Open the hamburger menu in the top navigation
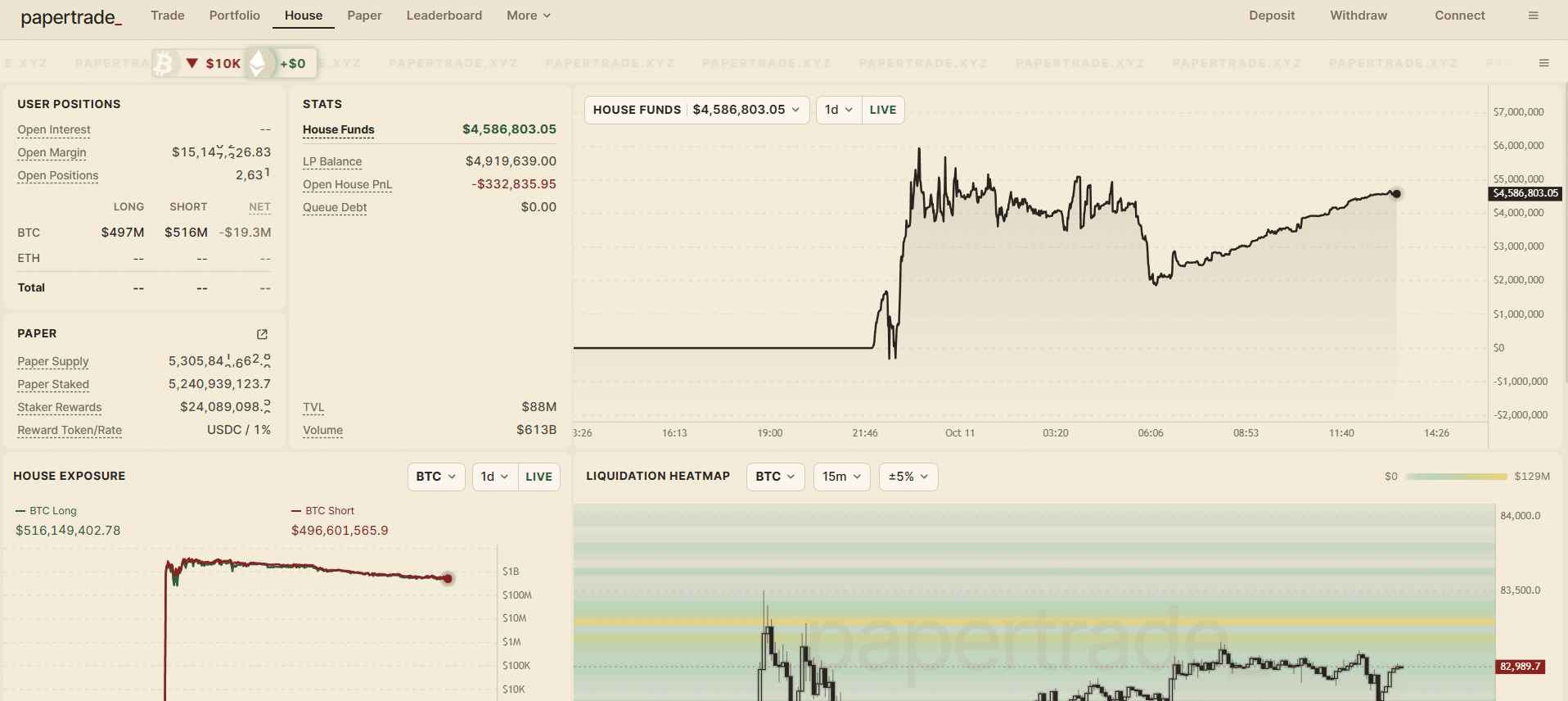This screenshot has width=1568, height=701. [1533, 16]
